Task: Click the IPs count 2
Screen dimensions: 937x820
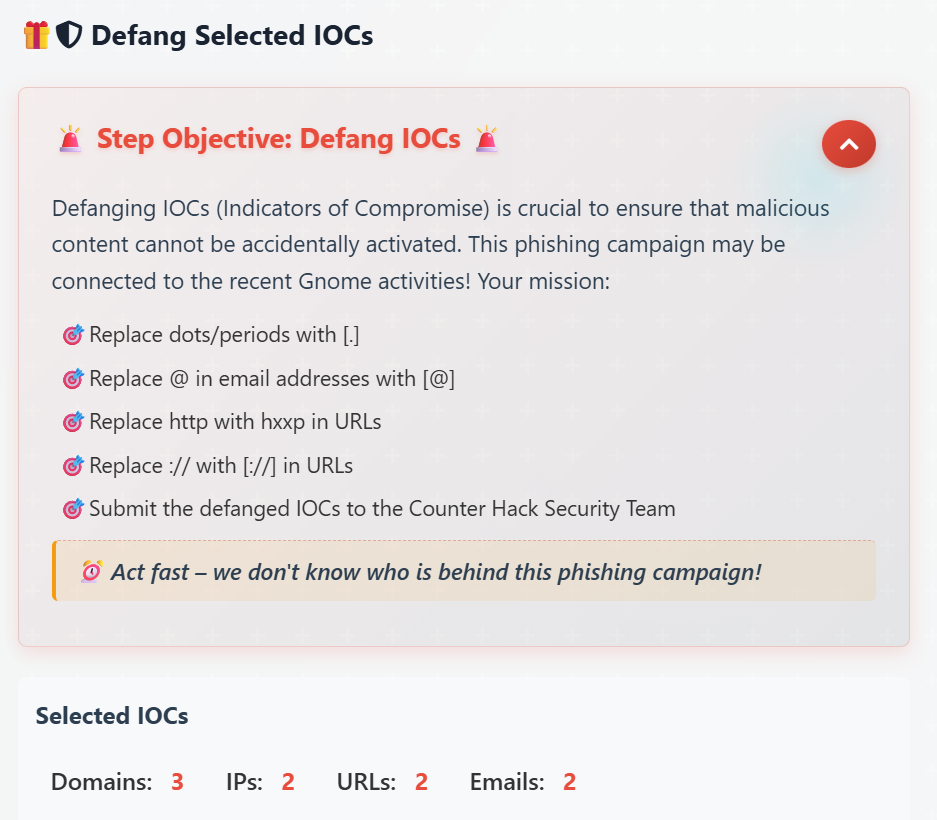Action: pos(288,782)
